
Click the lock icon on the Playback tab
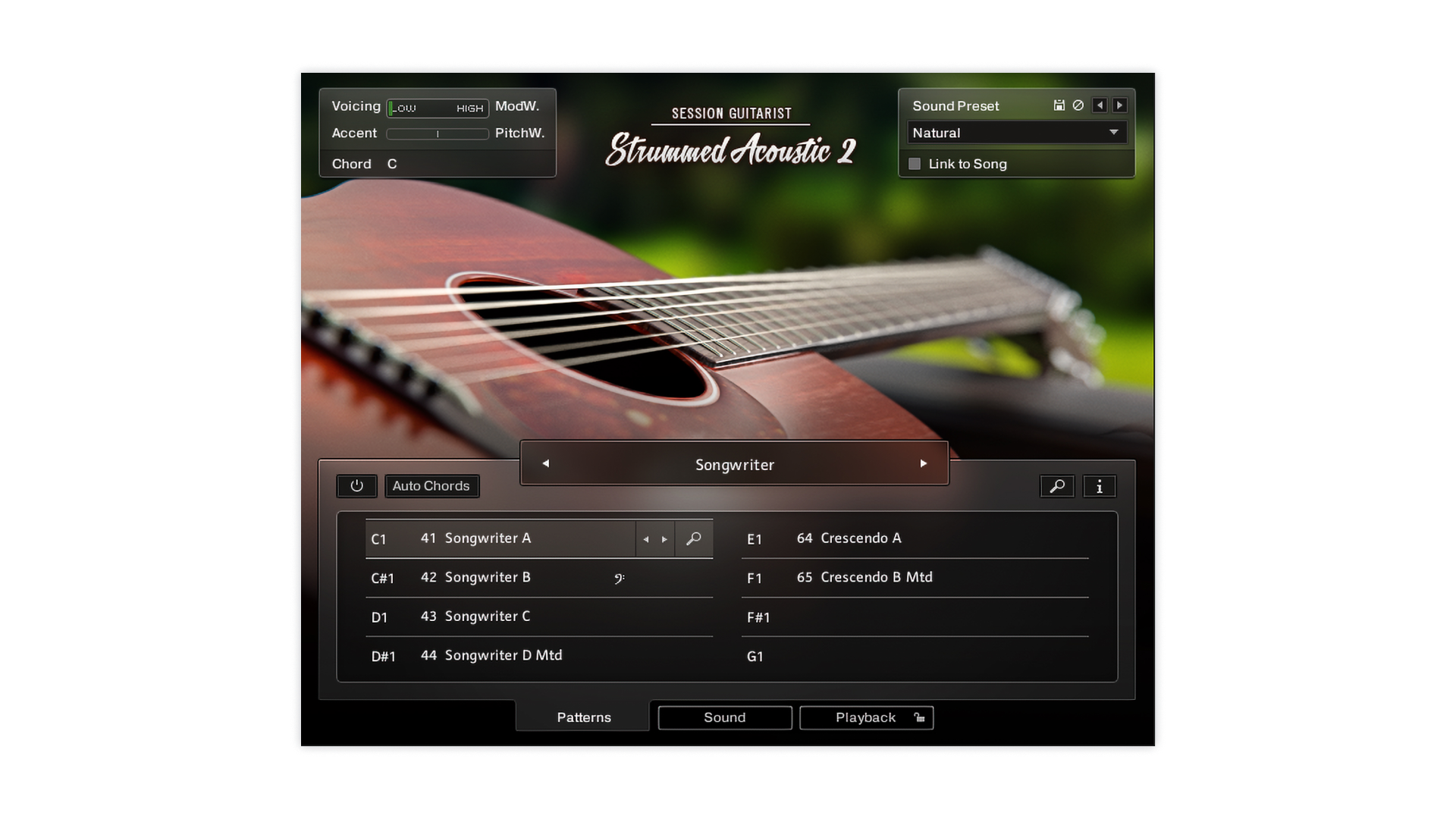(919, 717)
